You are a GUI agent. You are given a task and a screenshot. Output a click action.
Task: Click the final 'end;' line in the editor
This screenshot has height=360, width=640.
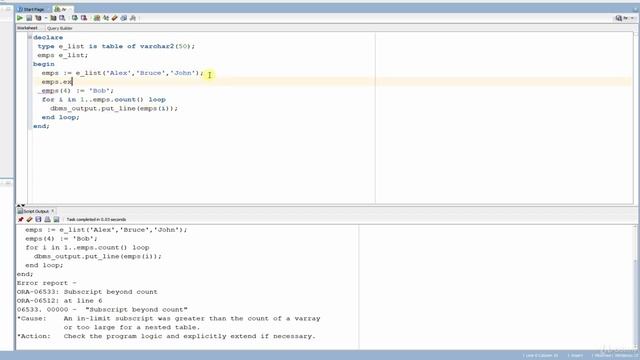pyautogui.click(x=41, y=126)
